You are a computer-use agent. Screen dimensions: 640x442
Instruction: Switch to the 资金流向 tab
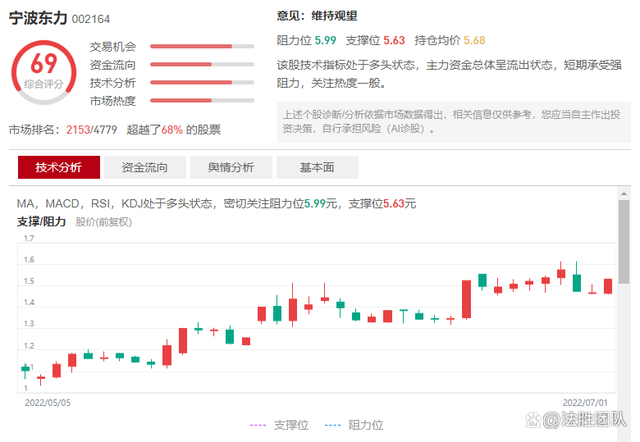145,167
